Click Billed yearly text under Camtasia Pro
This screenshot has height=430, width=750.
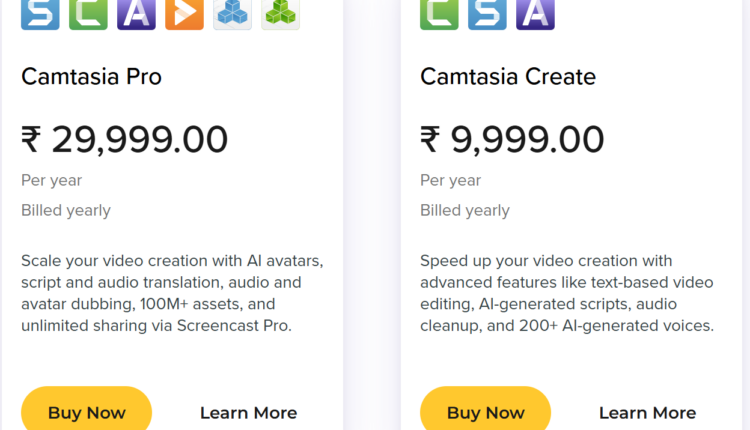click(x=66, y=211)
